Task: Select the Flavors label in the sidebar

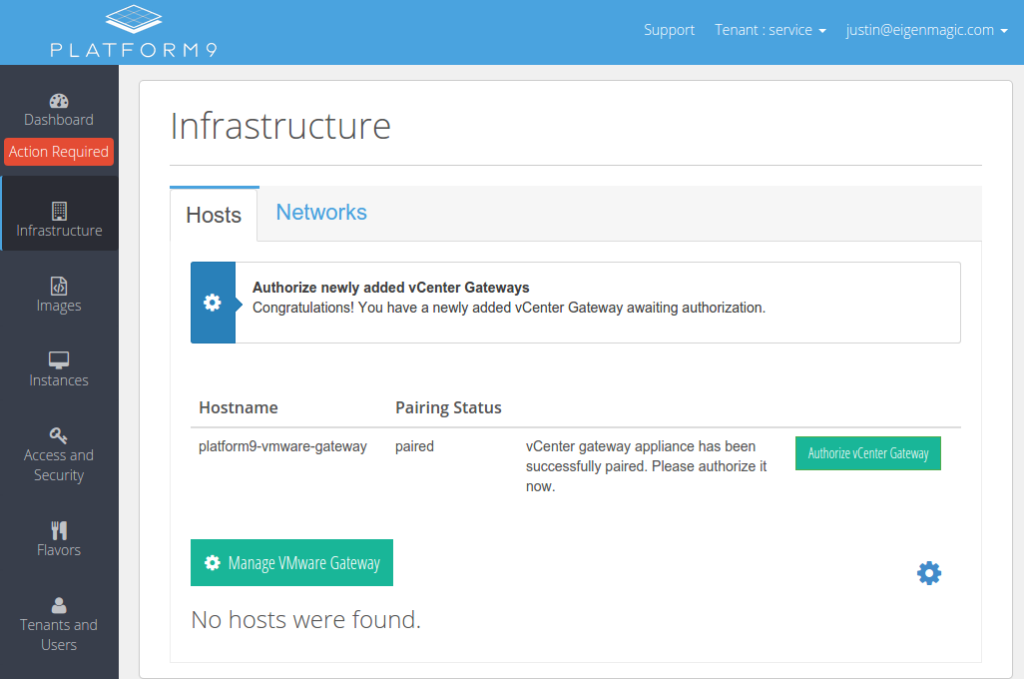Action: click(59, 550)
